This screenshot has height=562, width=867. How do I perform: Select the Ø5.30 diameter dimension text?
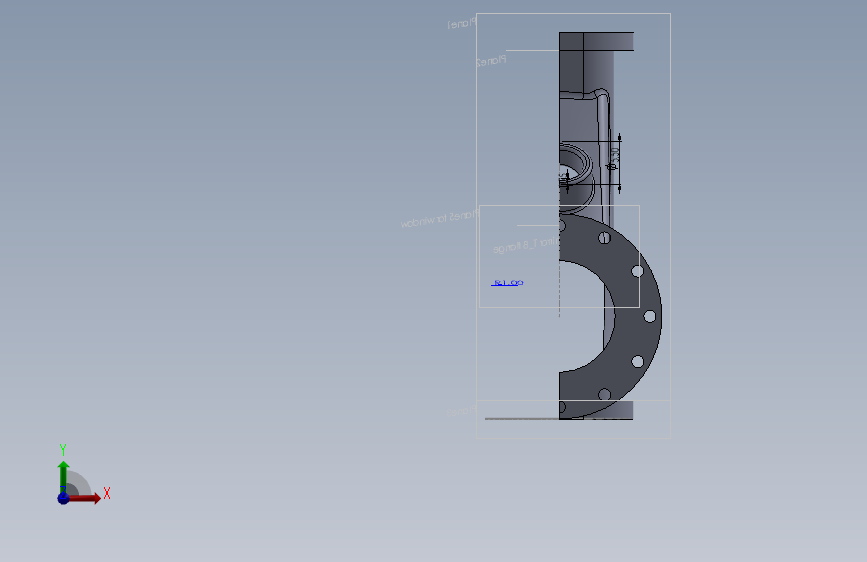point(613,158)
